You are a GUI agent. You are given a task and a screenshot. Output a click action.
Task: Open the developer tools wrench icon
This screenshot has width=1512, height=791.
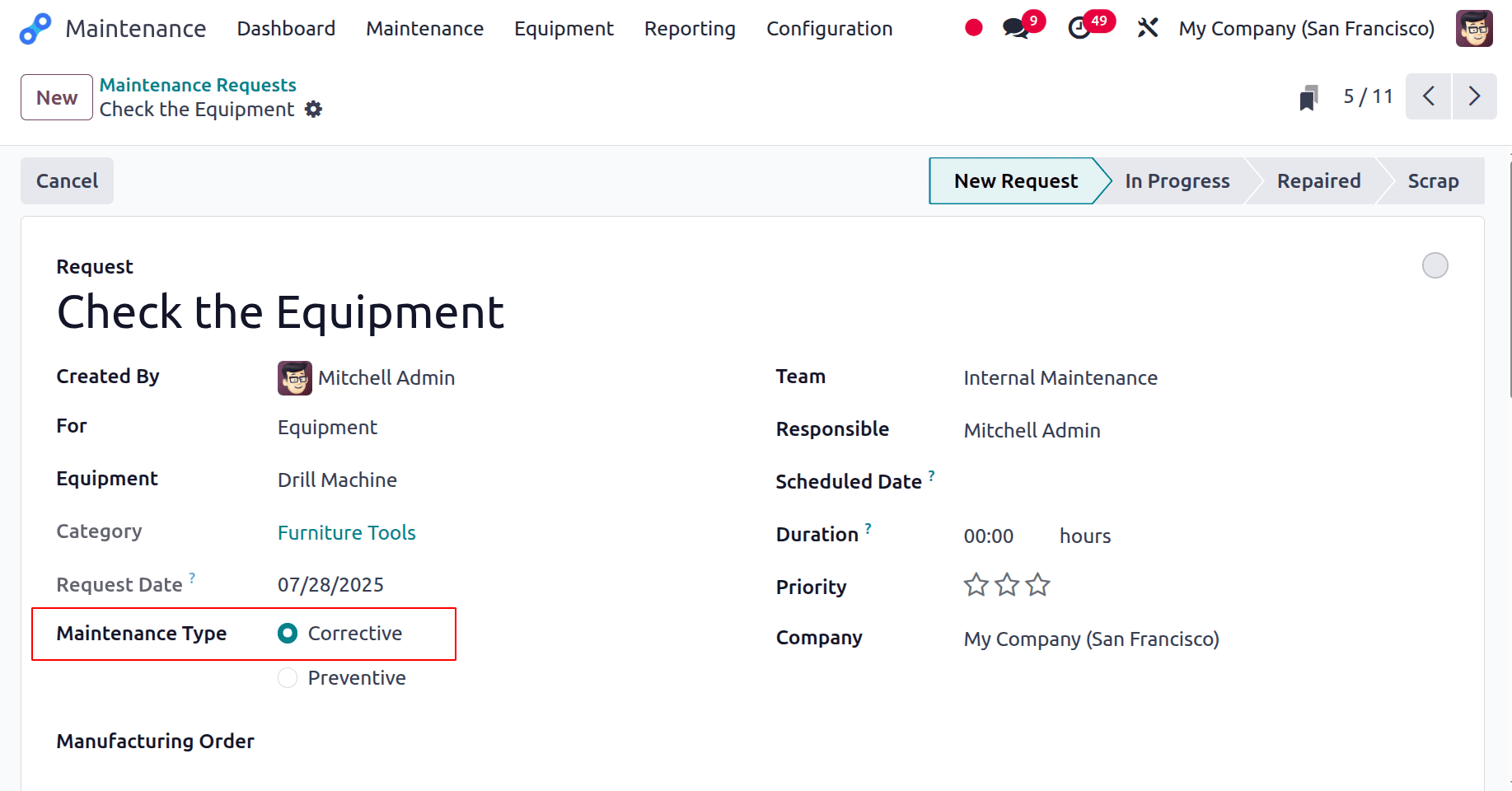(x=1147, y=28)
